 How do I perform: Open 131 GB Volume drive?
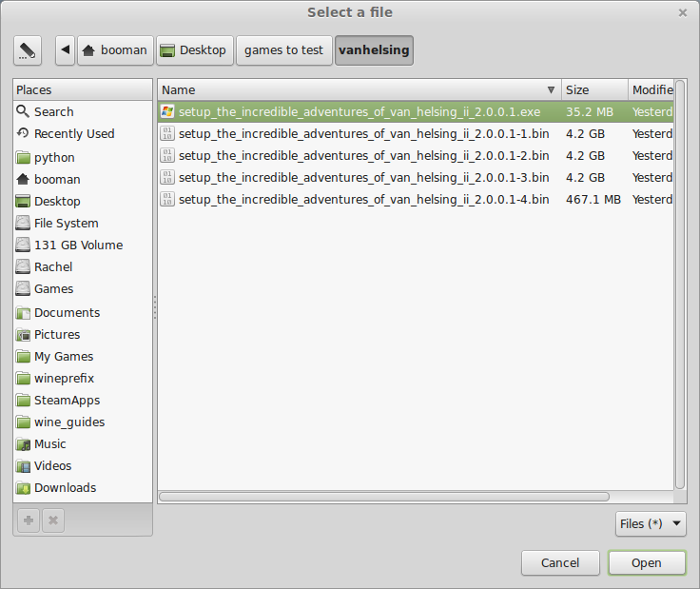[82, 245]
